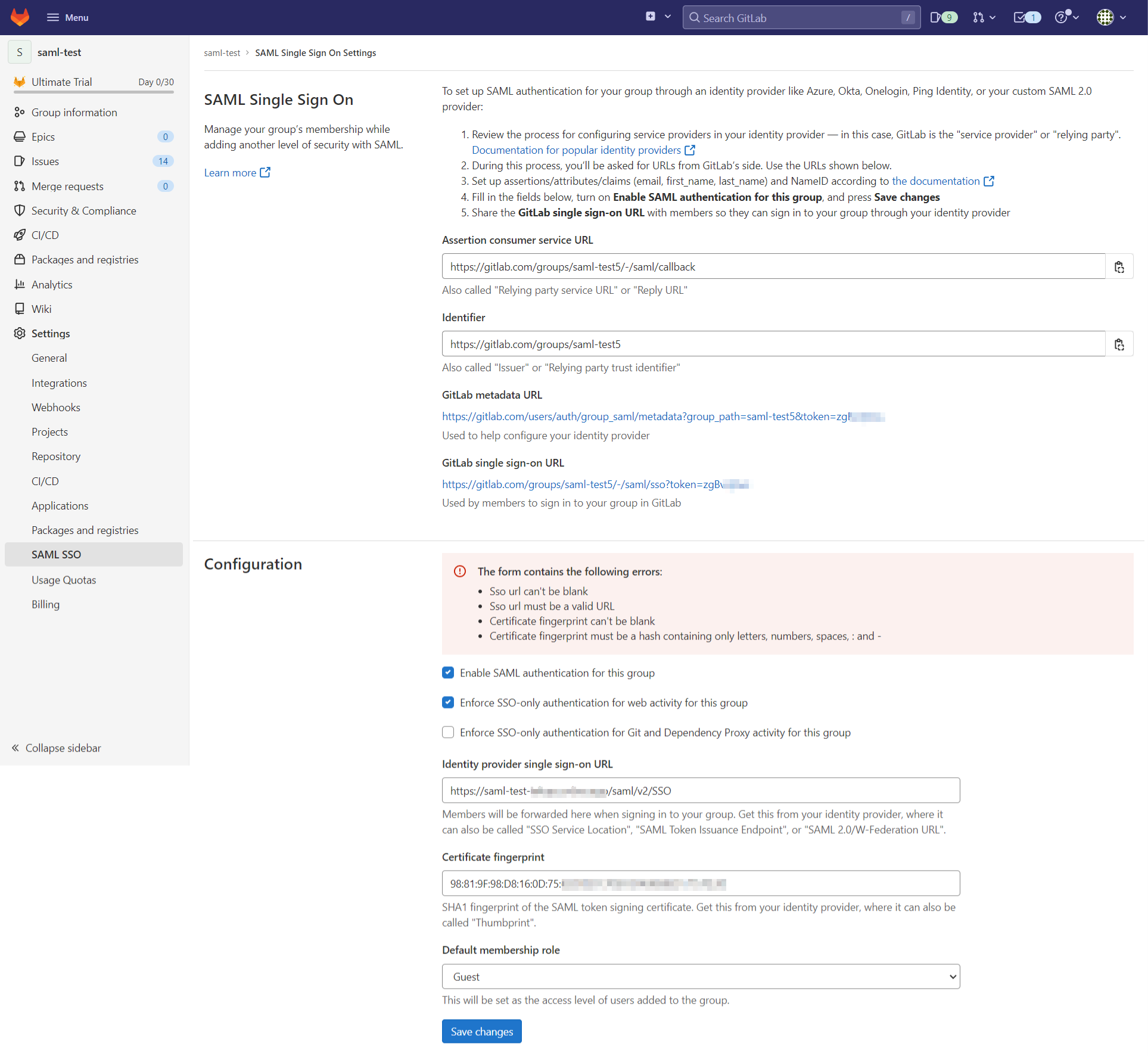Copy the Identifier URL to clipboard
1148x1056 pixels.
click(1119, 344)
